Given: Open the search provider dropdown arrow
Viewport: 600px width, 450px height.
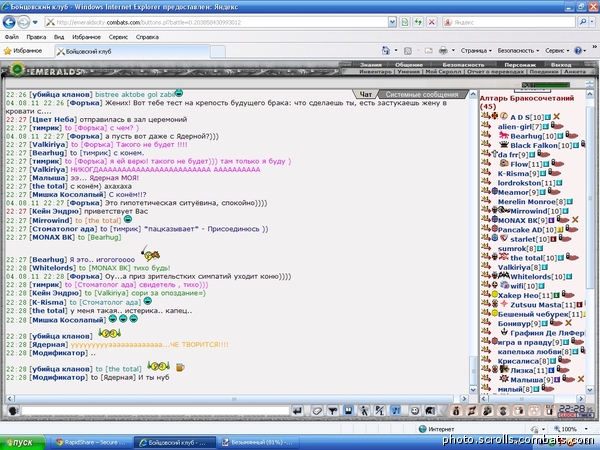Looking at the screenshot, I should (592, 22).
